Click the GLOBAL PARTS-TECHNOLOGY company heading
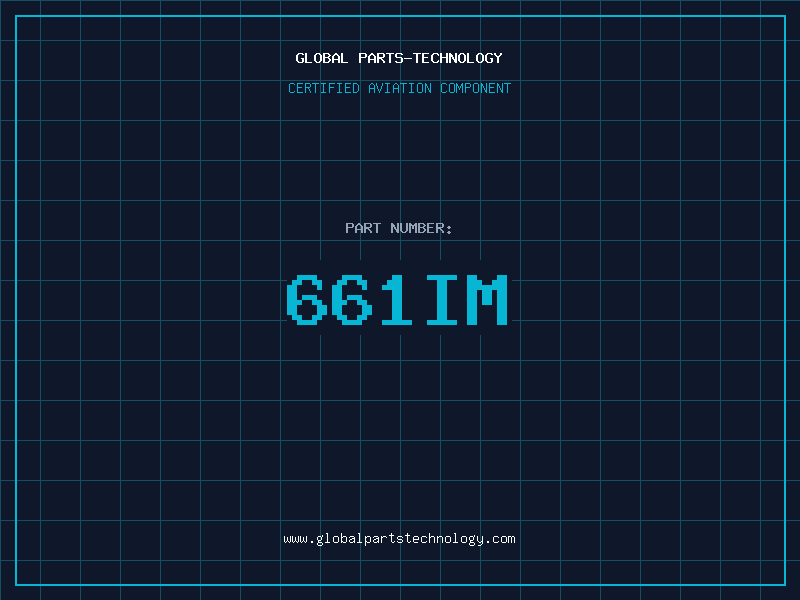The image size is (800, 600). pos(399,58)
